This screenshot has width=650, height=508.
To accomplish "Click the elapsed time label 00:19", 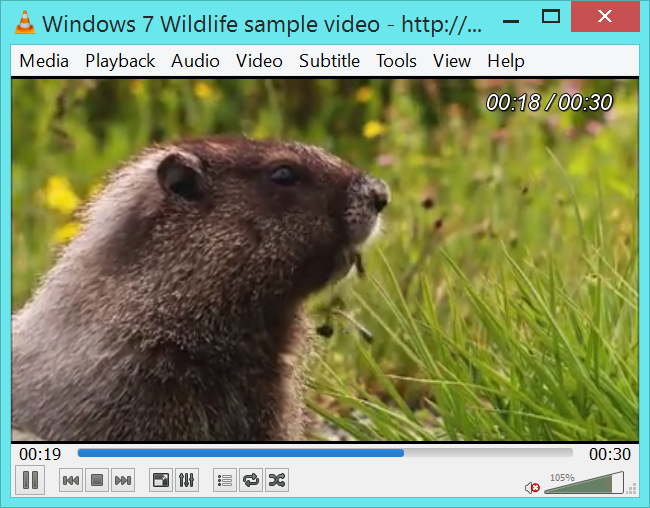I will point(40,454).
